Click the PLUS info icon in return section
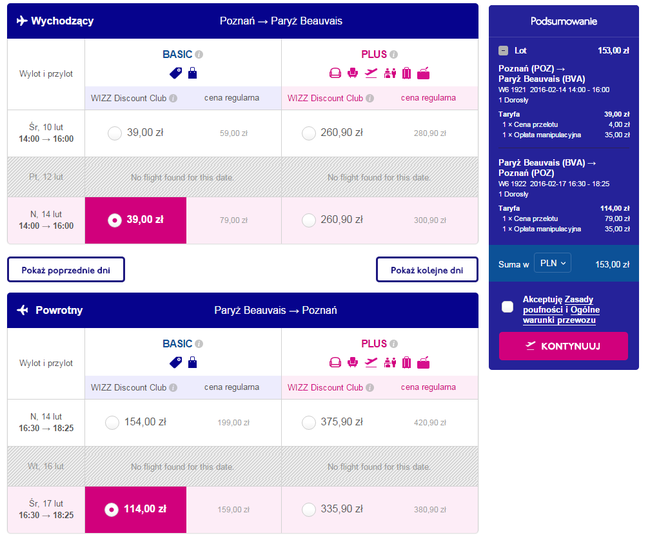650x542 pixels. click(395, 343)
